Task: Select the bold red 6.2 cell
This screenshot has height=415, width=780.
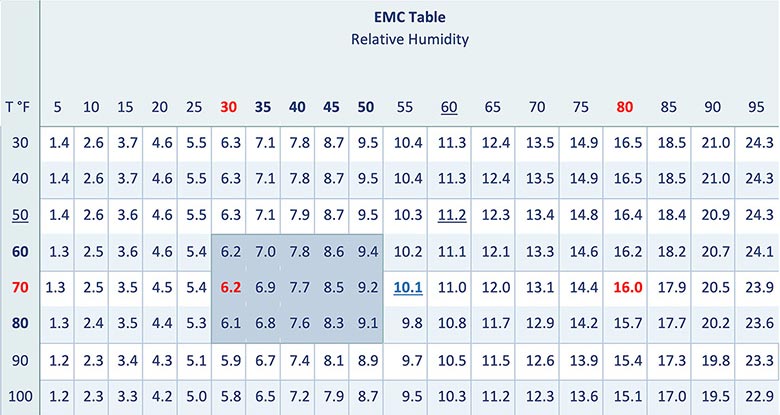Action: [x=230, y=287]
